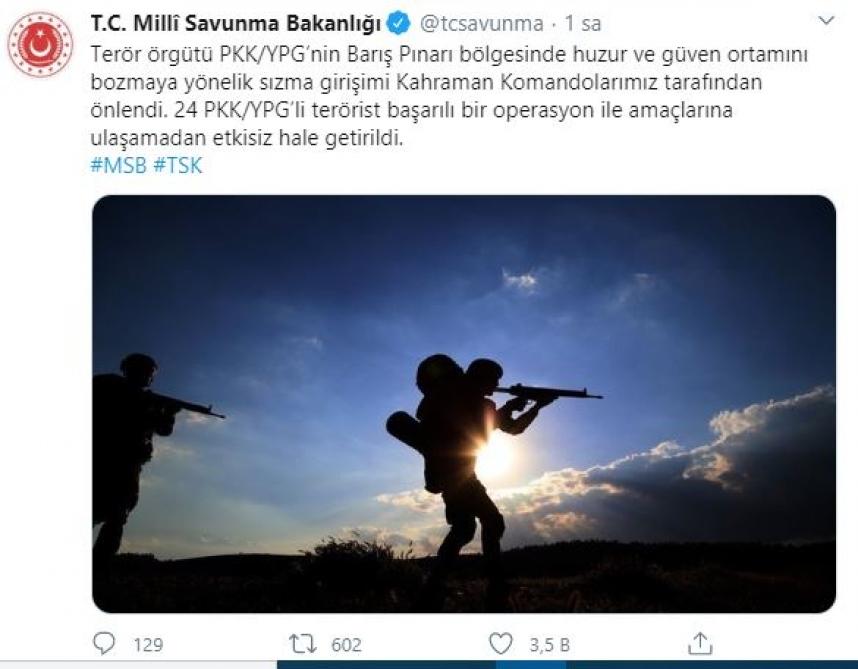Viewport: 858px width, 669px height.
Task: Click the 602 retweets count
Action: point(346,644)
